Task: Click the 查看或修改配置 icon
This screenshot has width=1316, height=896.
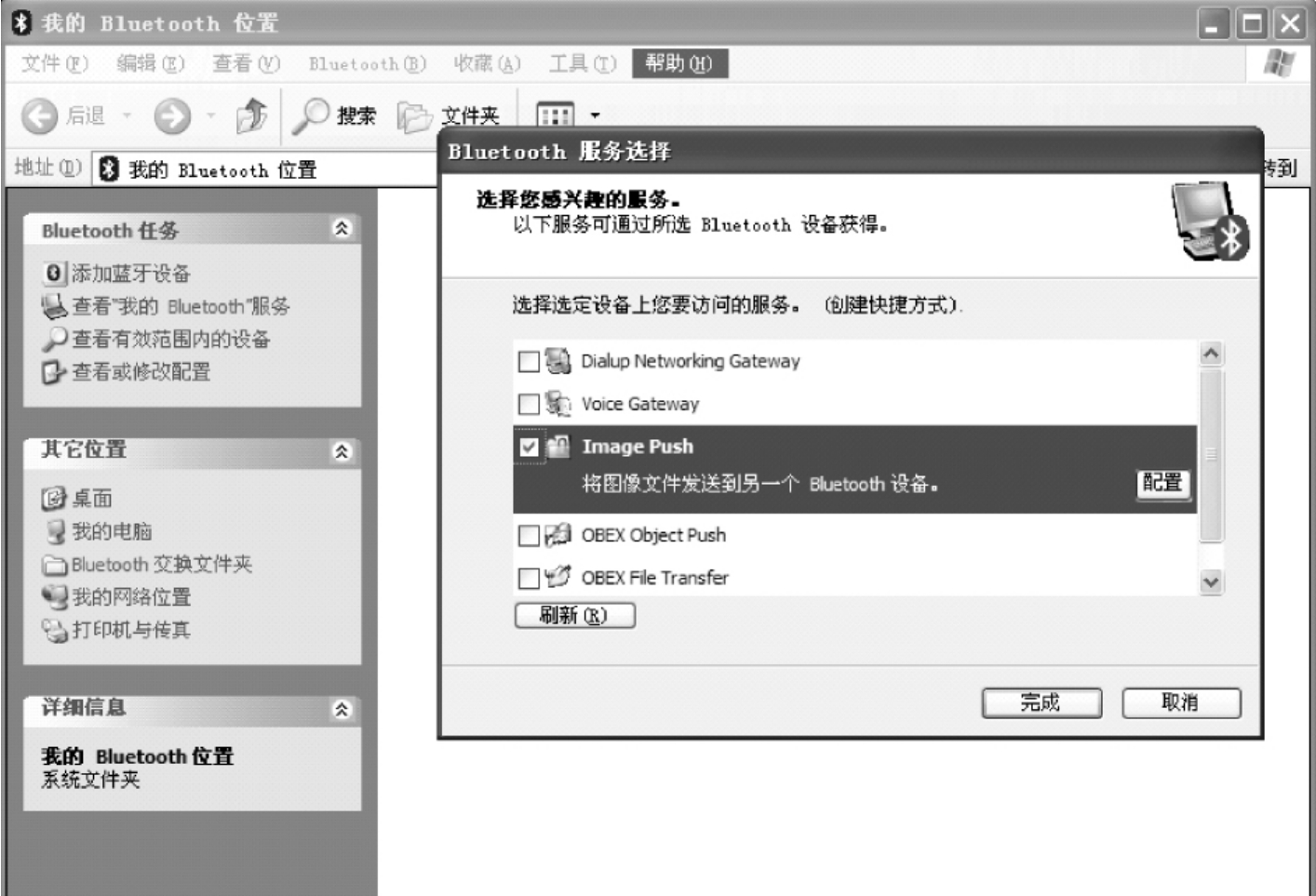Action: [x=54, y=372]
